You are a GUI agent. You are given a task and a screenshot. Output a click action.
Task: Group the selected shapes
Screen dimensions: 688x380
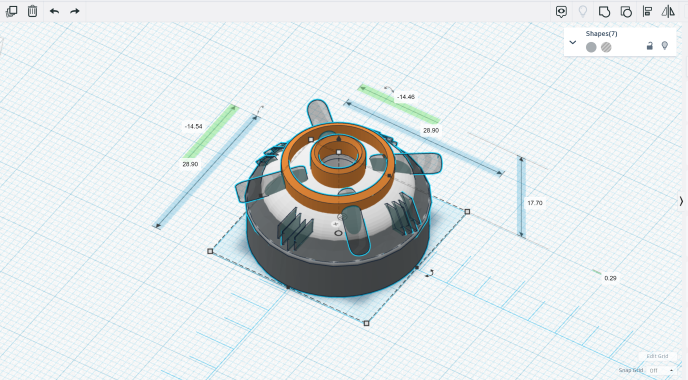coord(604,11)
